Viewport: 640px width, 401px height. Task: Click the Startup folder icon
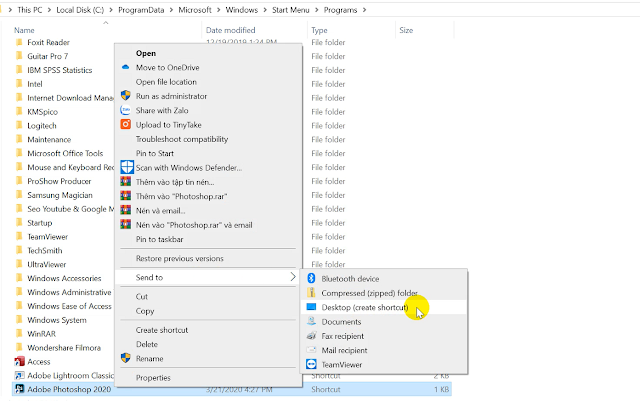click(19, 223)
